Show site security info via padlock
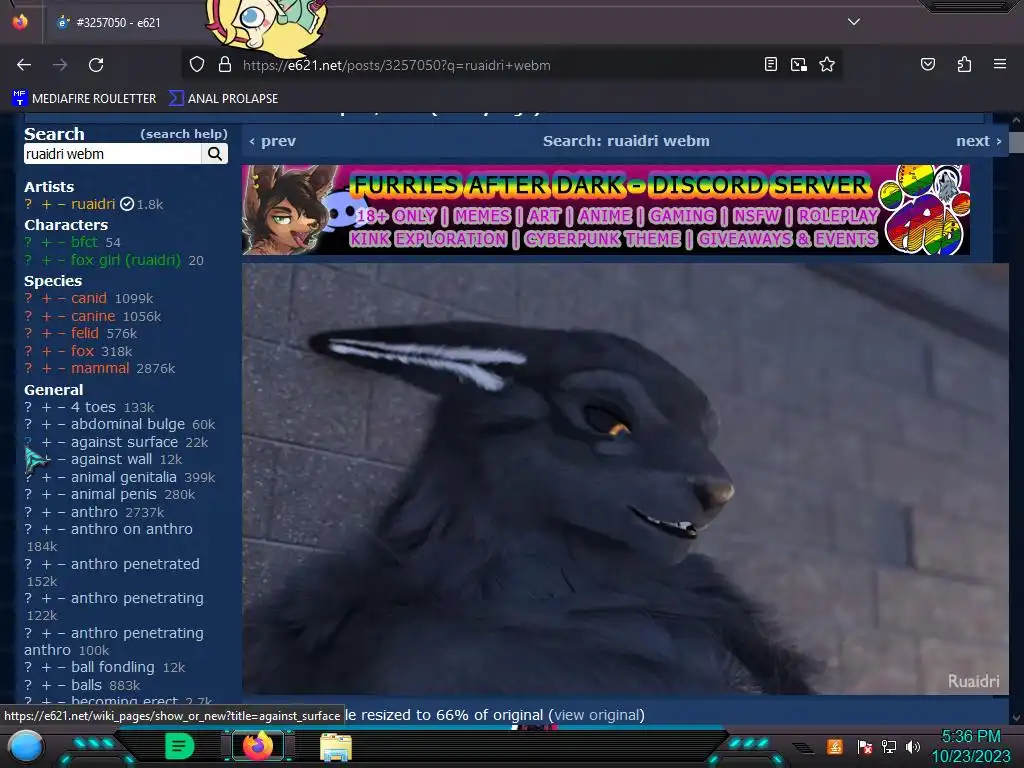 point(225,65)
